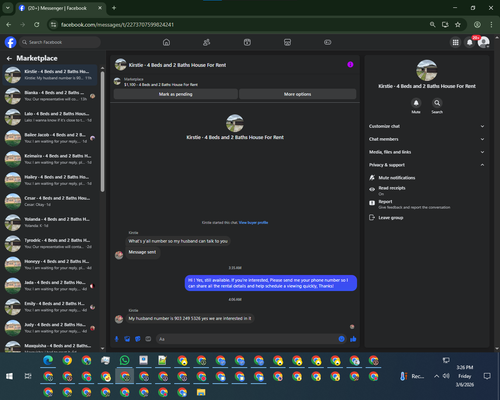Open a new Chrome tab
Viewport: 500px width, 400px height.
click(114, 8)
